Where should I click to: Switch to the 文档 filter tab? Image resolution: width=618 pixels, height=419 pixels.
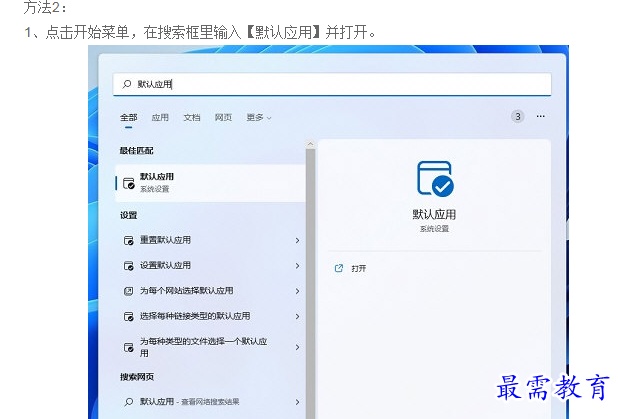click(x=192, y=117)
